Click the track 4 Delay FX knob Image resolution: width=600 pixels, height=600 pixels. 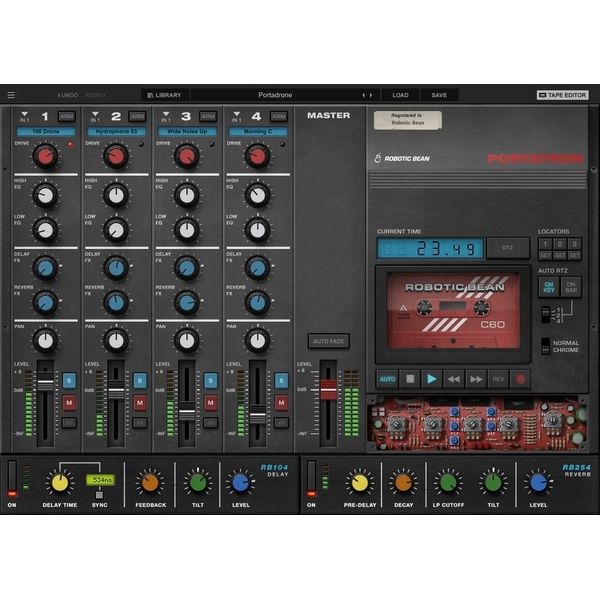[258, 269]
